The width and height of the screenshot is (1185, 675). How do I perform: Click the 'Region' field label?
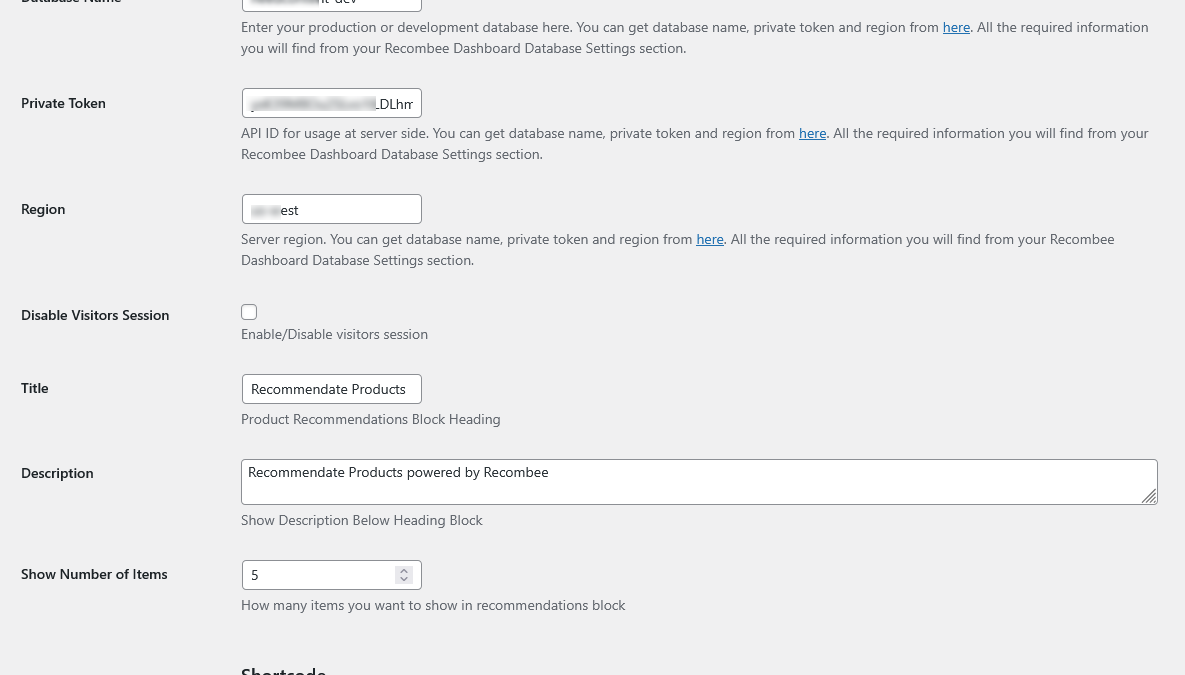[x=43, y=209]
